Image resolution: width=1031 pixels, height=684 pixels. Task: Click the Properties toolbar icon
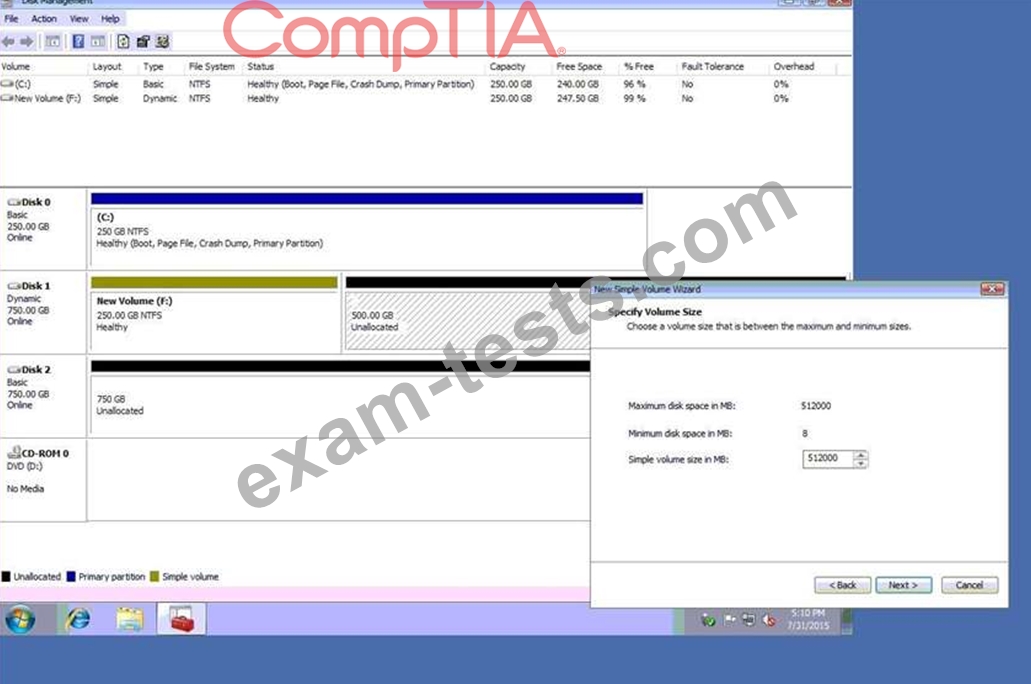[x=143, y=42]
